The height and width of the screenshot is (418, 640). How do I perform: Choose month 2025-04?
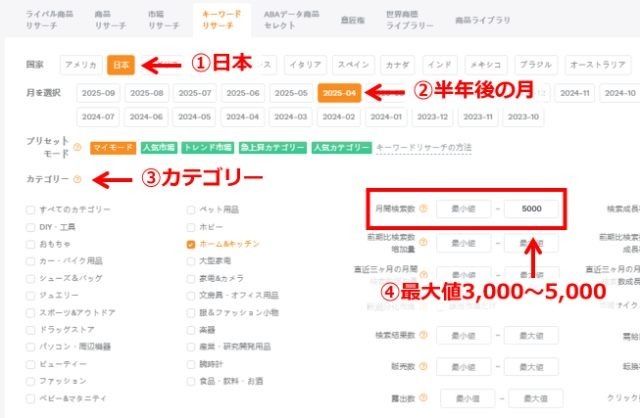pos(340,93)
